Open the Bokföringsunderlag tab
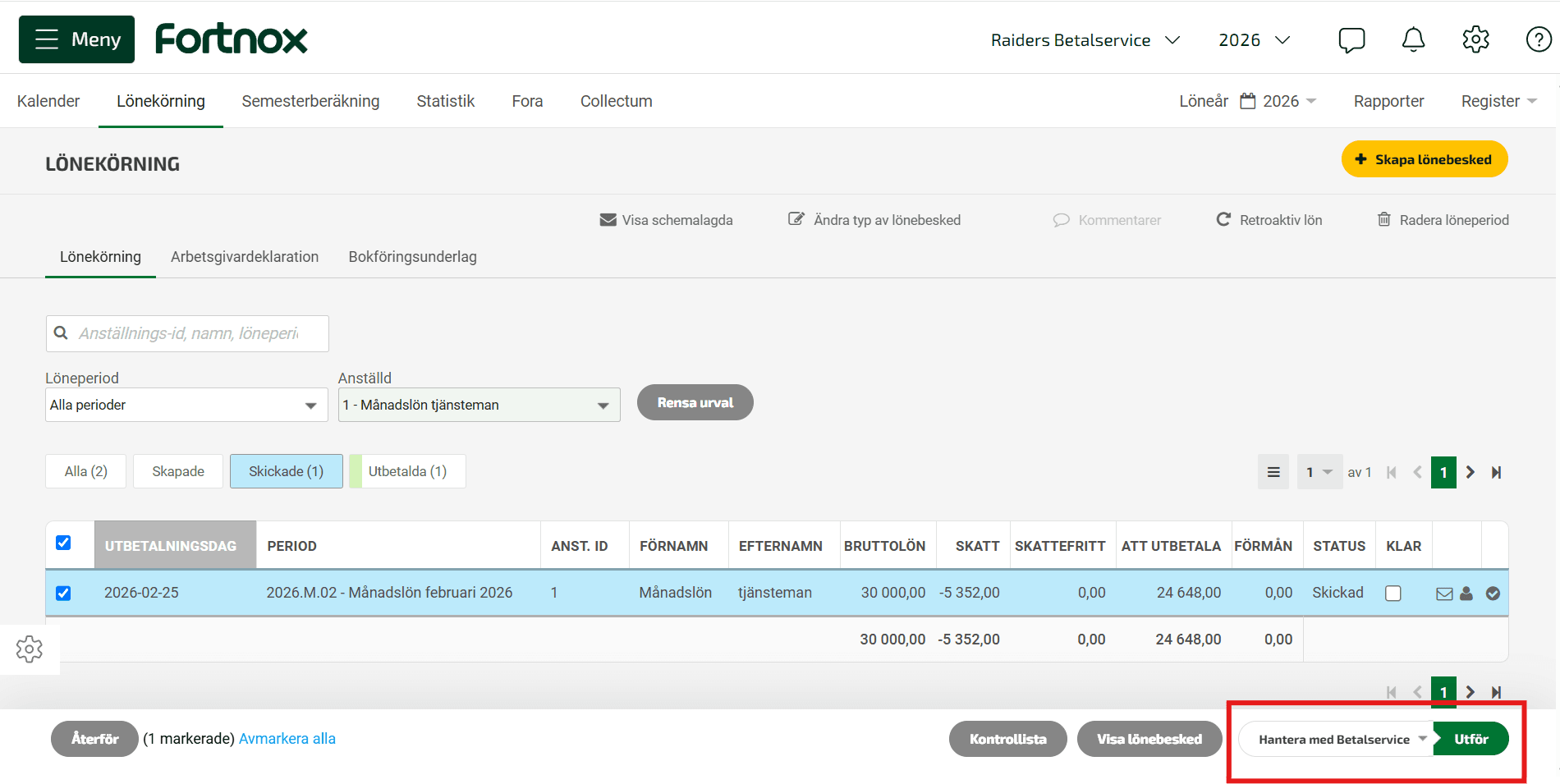The width and height of the screenshot is (1560, 784). [412, 257]
